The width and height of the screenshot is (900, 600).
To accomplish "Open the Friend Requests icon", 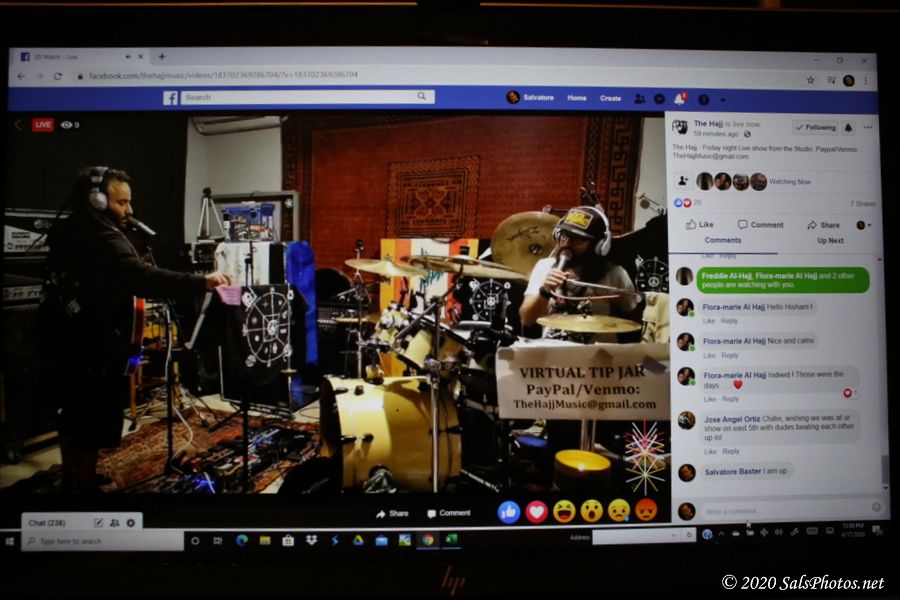I will click(x=639, y=98).
